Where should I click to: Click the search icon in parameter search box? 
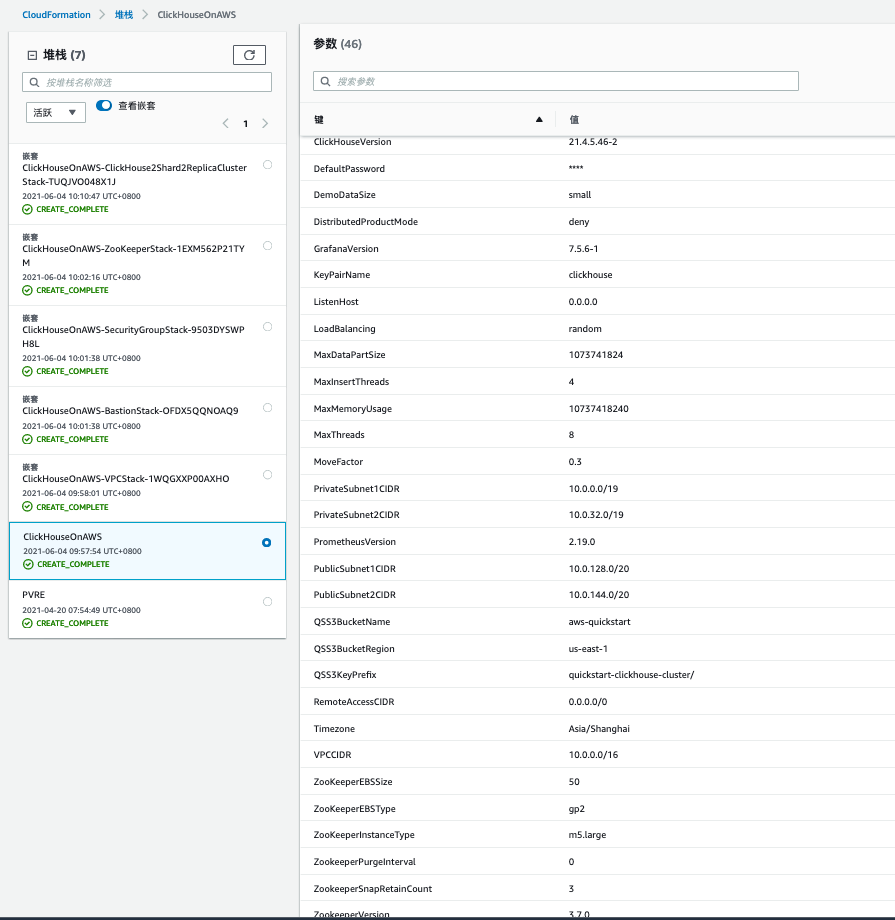click(326, 81)
